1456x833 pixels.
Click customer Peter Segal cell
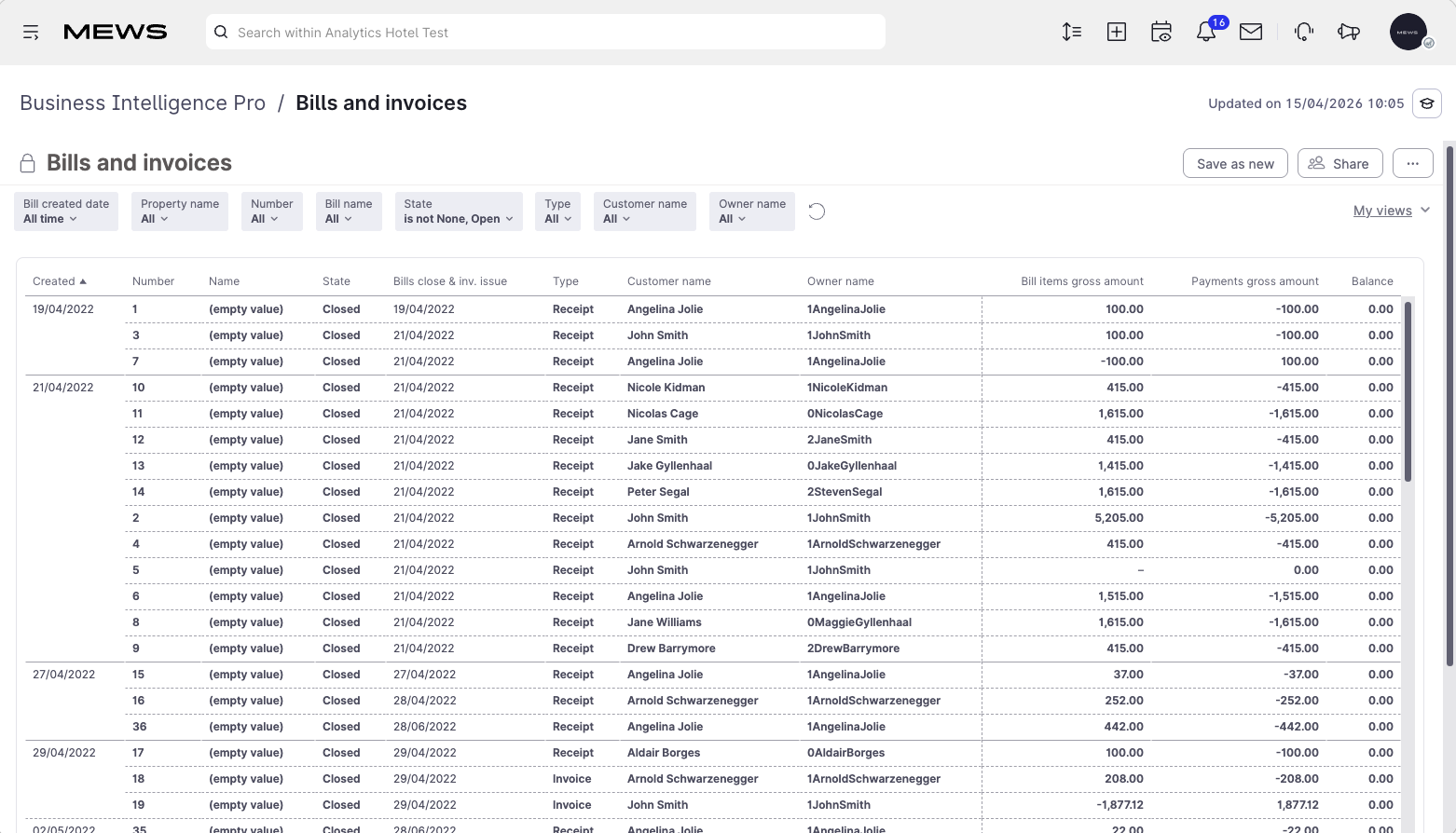point(658,492)
